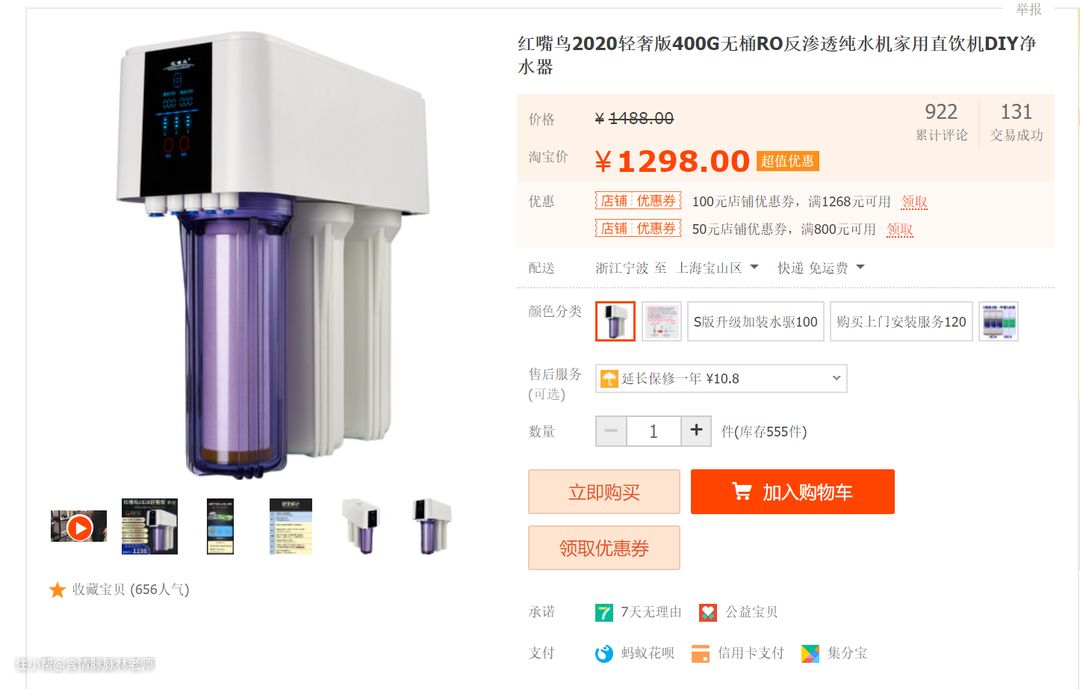Click the 公益宝贝 charity icon
This screenshot has width=1080, height=689.
tap(707, 613)
